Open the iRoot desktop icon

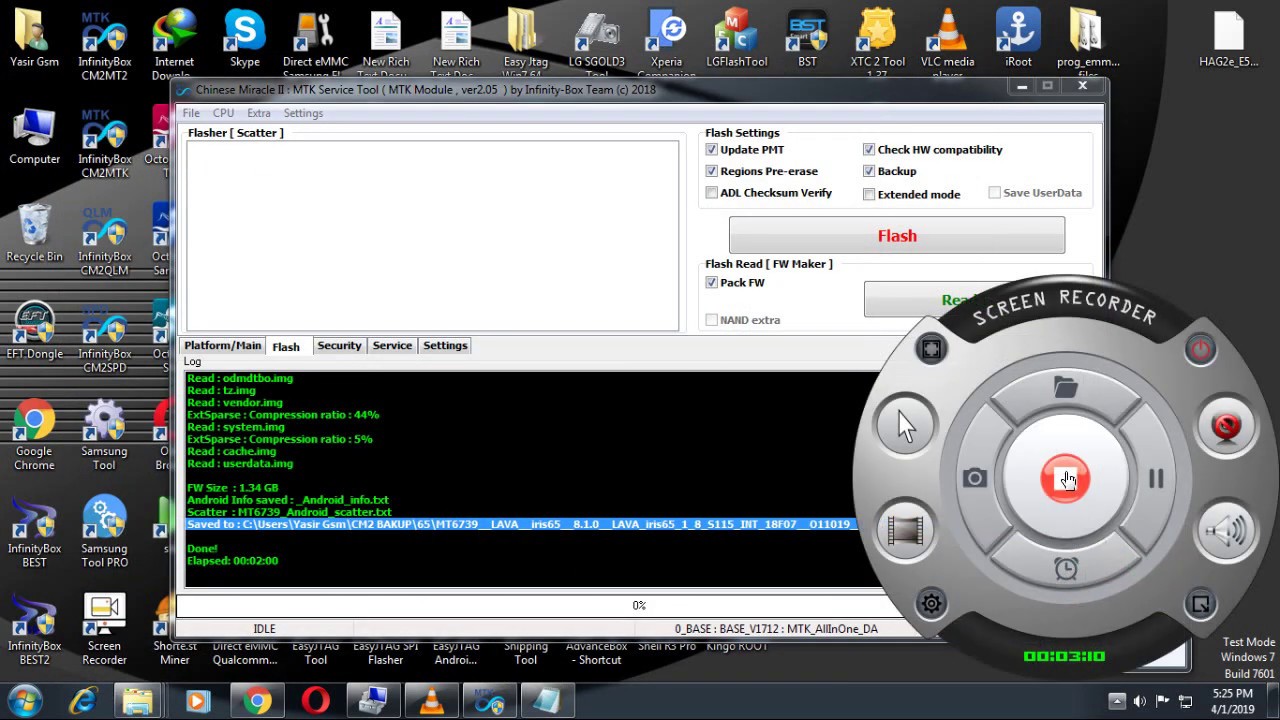[1018, 40]
